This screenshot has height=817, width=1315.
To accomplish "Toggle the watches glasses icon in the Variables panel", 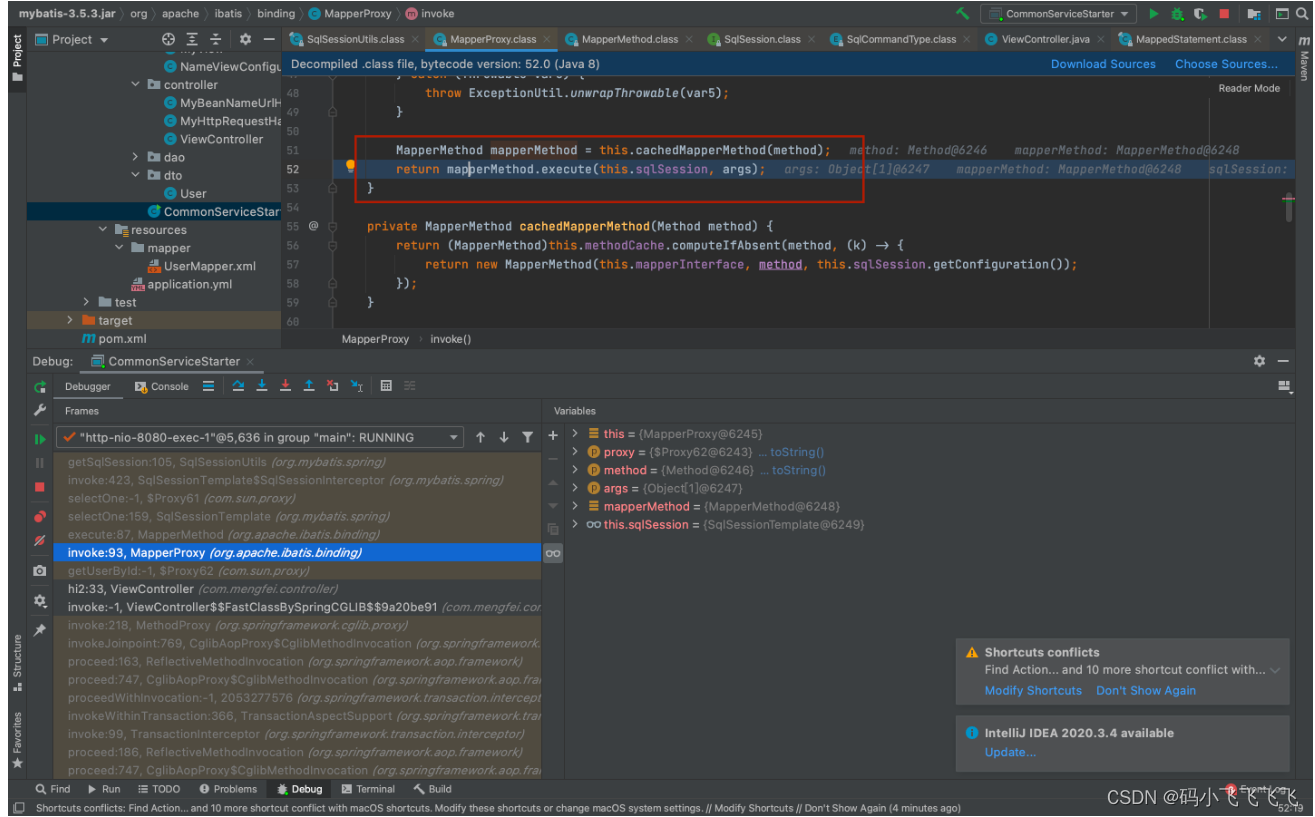I will click(x=553, y=553).
